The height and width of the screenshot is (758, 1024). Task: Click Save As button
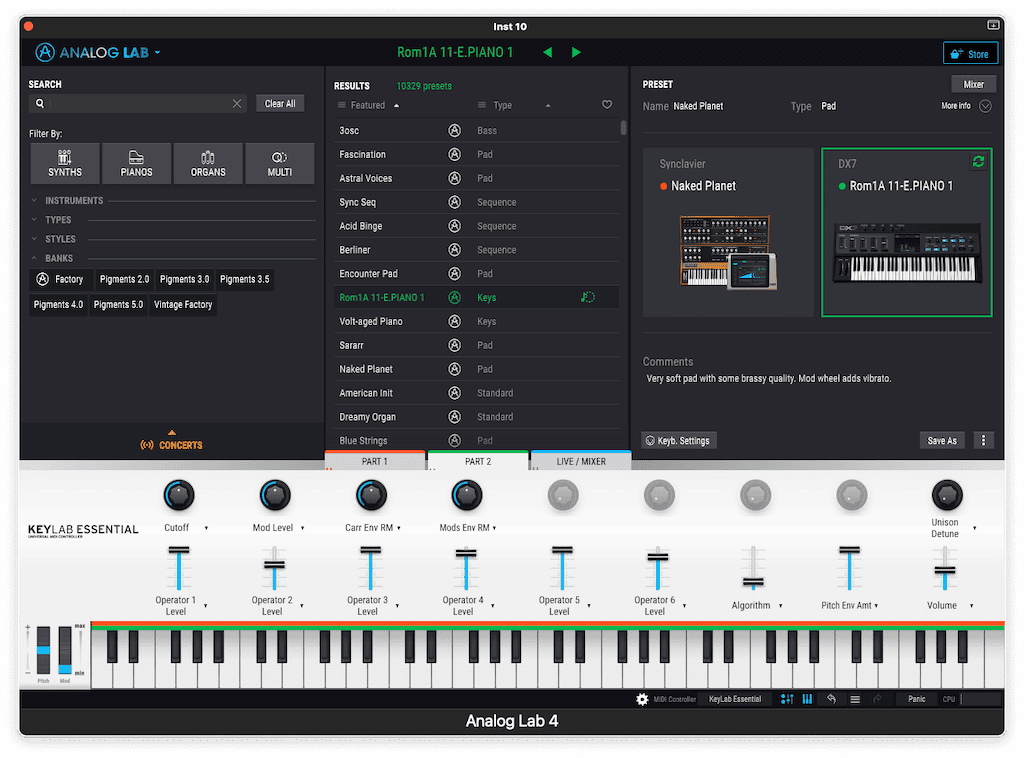pos(942,441)
